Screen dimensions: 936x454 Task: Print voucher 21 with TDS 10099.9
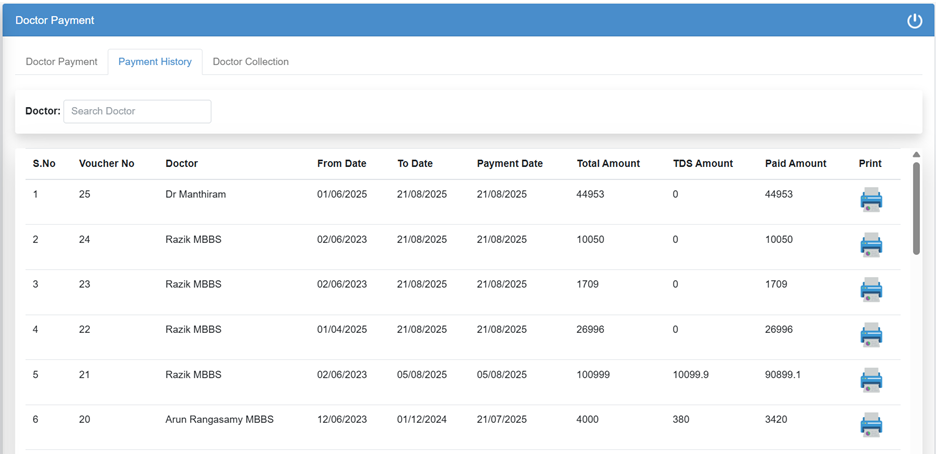pos(871,380)
